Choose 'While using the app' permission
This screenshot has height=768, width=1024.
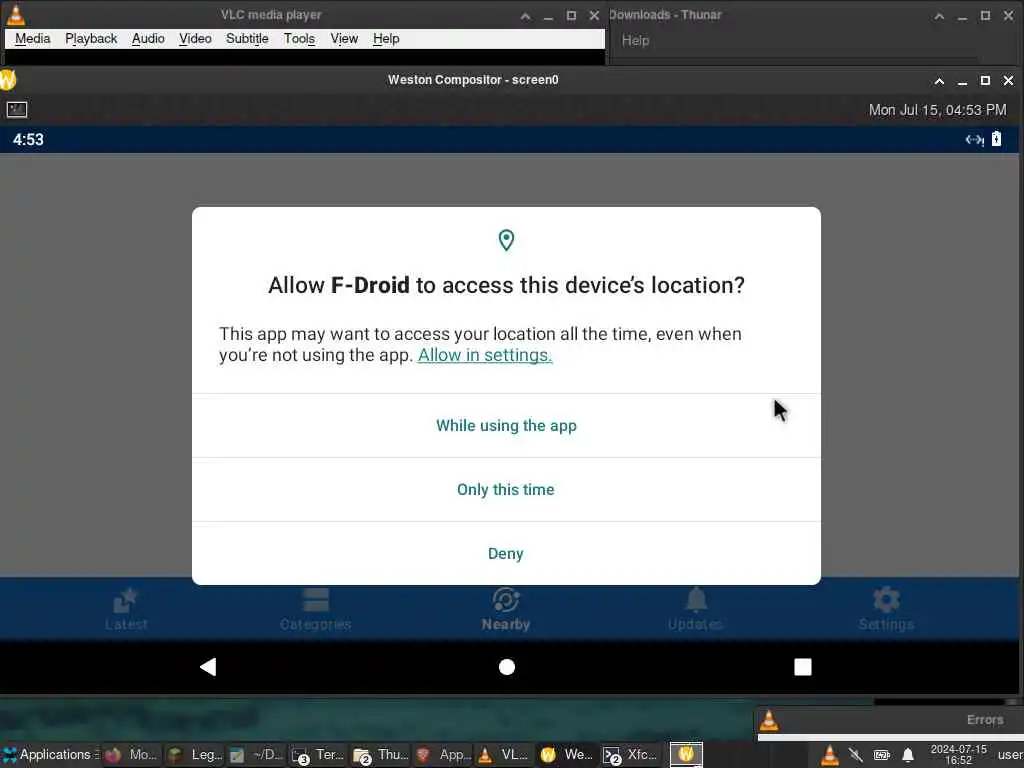[506, 426]
